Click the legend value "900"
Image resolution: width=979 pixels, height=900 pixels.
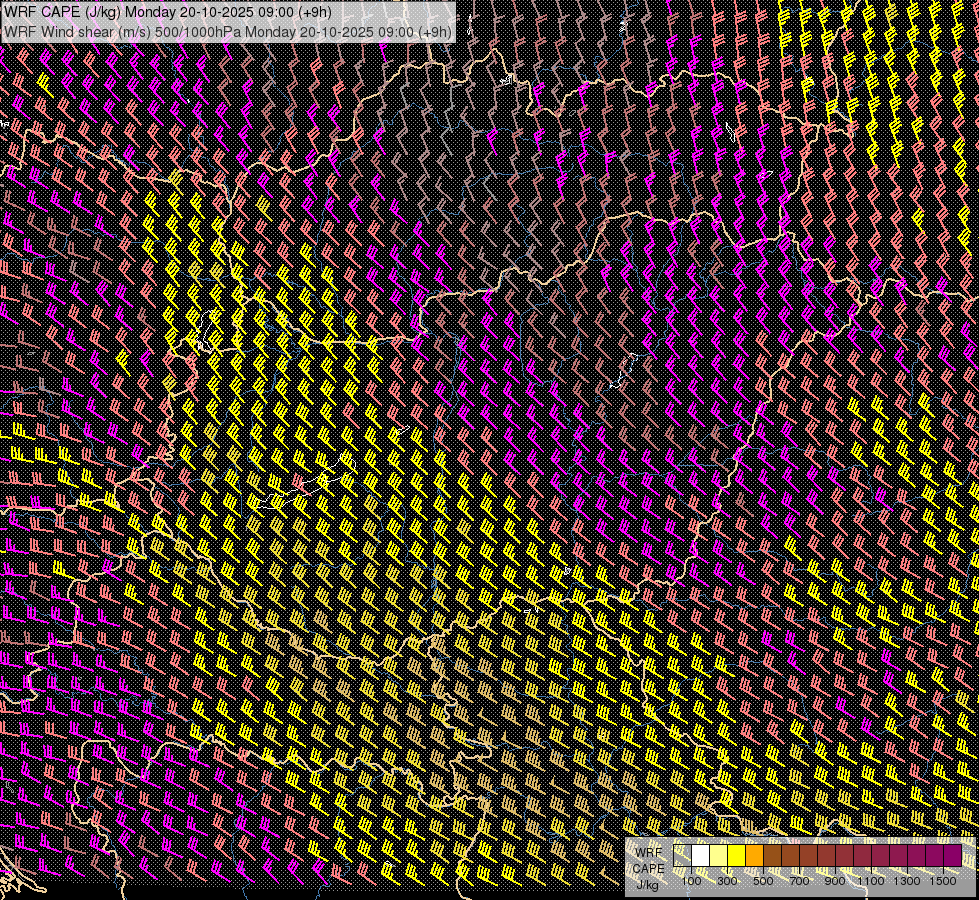(x=835, y=881)
